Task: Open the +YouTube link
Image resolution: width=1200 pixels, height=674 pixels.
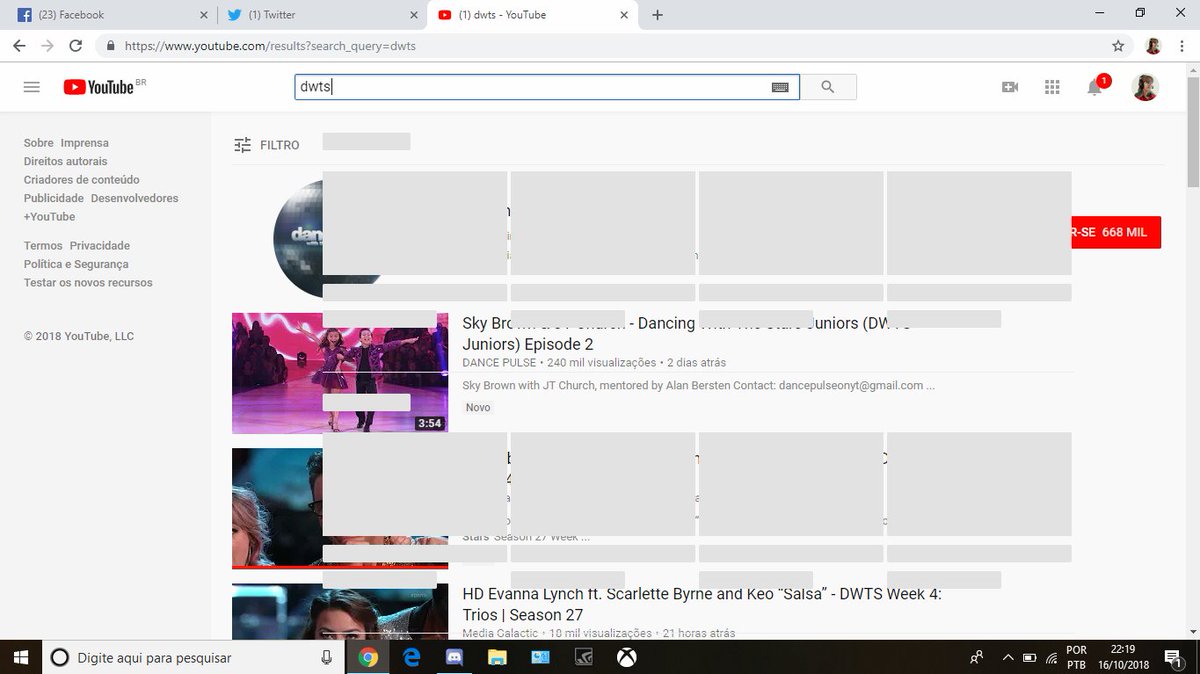Action: pyautogui.click(x=50, y=217)
